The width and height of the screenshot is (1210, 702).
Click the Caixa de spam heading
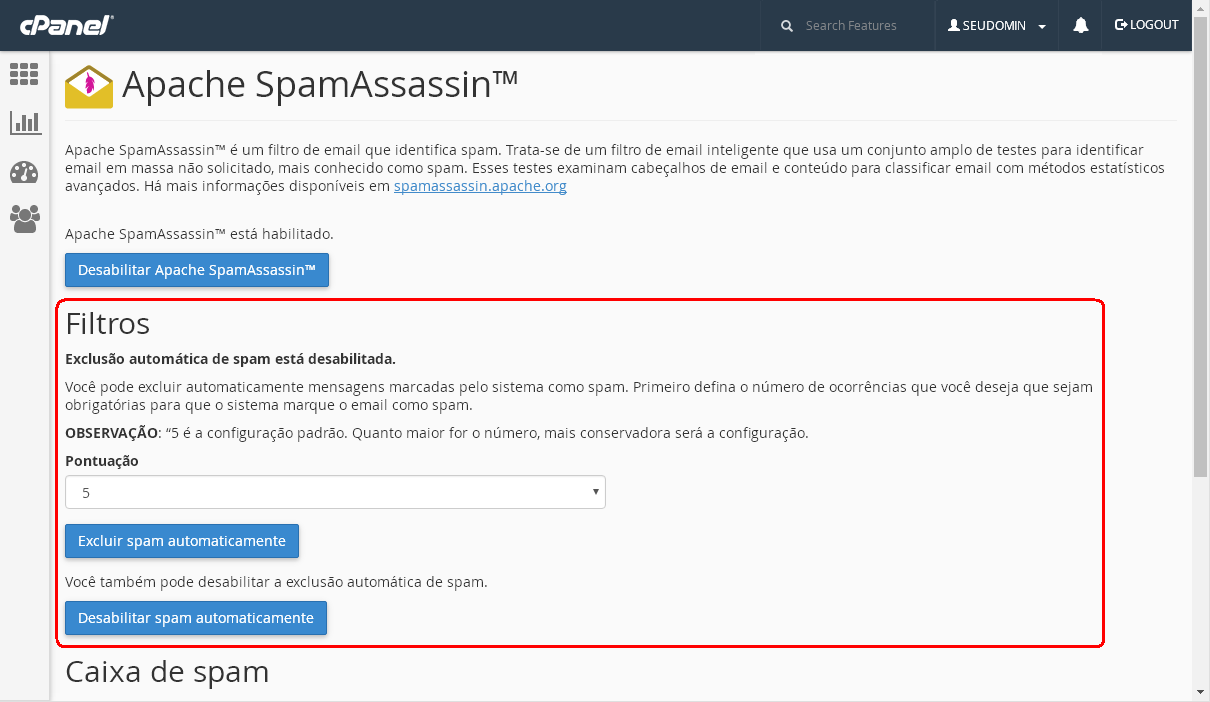pos(167,672)
